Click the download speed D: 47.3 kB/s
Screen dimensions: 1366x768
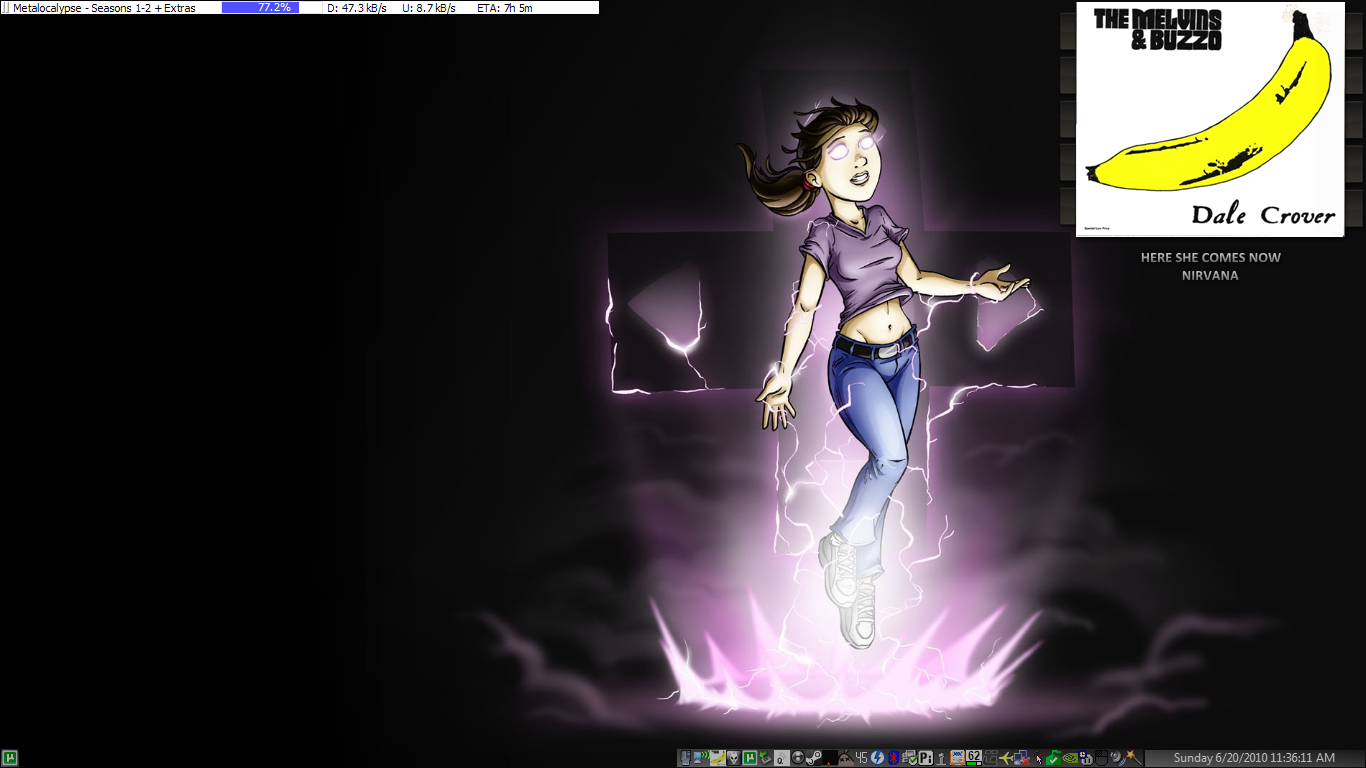(357, 7)
